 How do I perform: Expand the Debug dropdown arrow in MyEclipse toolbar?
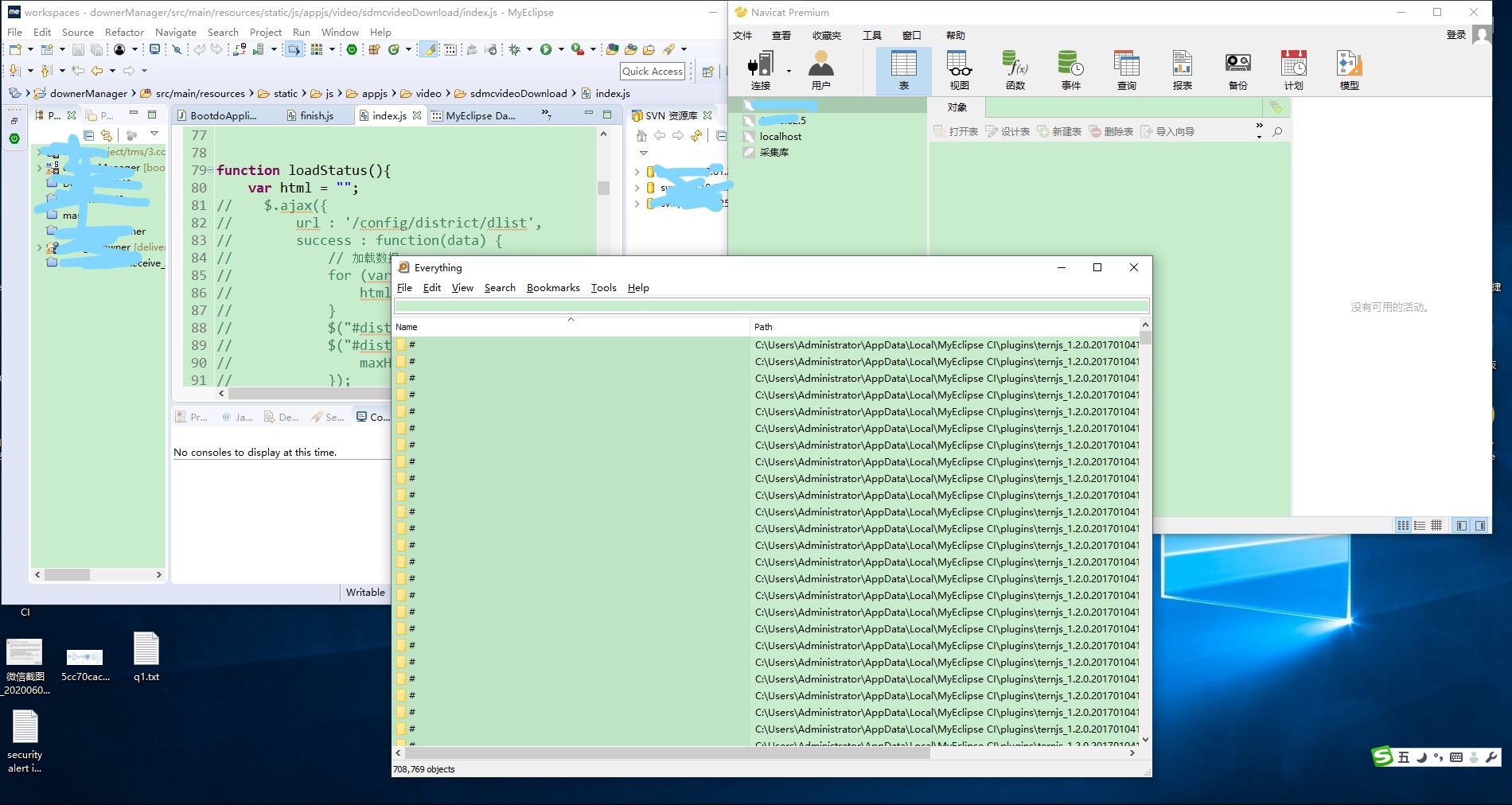click(x=529, y=49)
